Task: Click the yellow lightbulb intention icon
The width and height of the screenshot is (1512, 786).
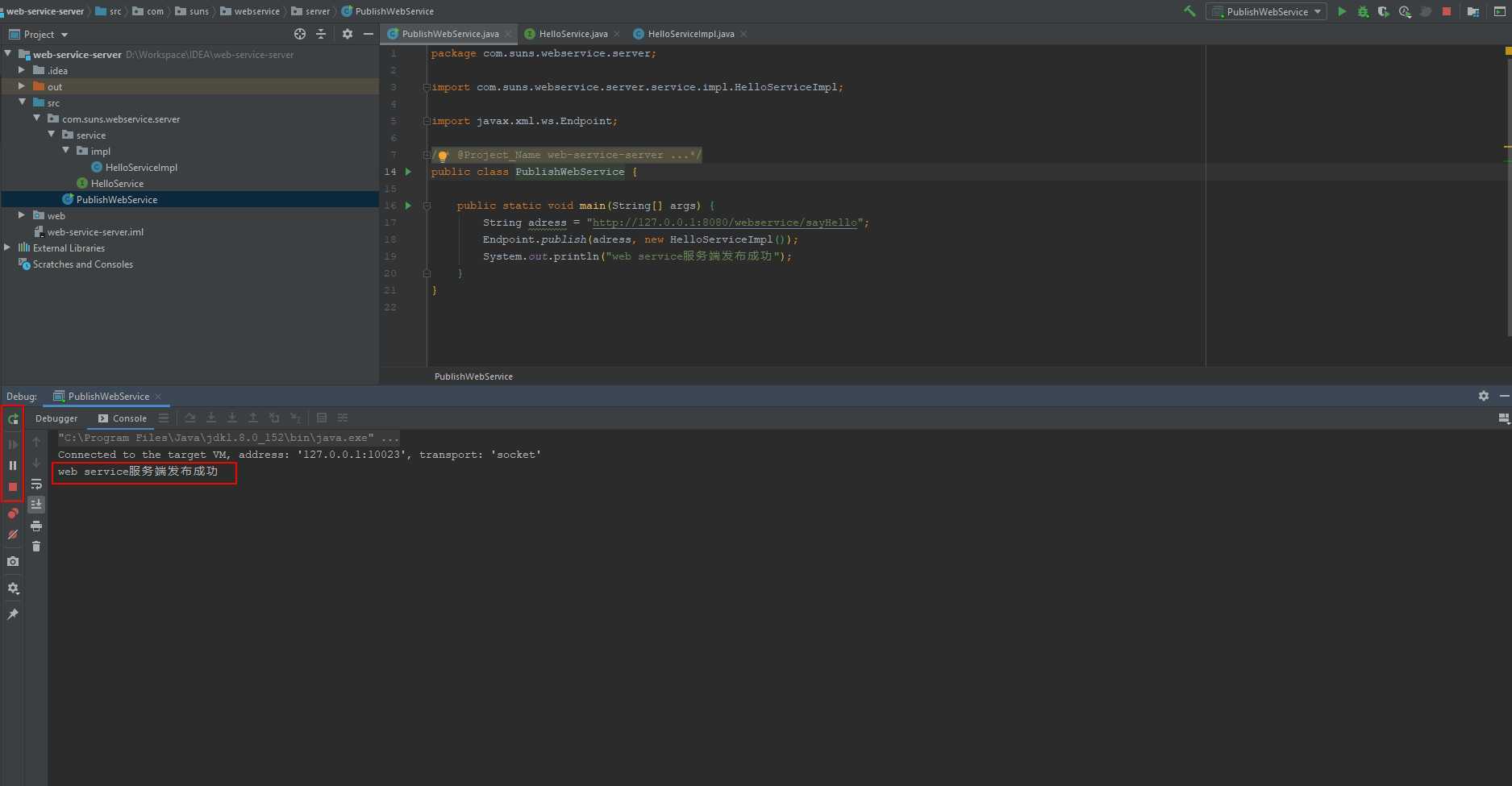Action: pyautogui.click(x=443, y=156)
